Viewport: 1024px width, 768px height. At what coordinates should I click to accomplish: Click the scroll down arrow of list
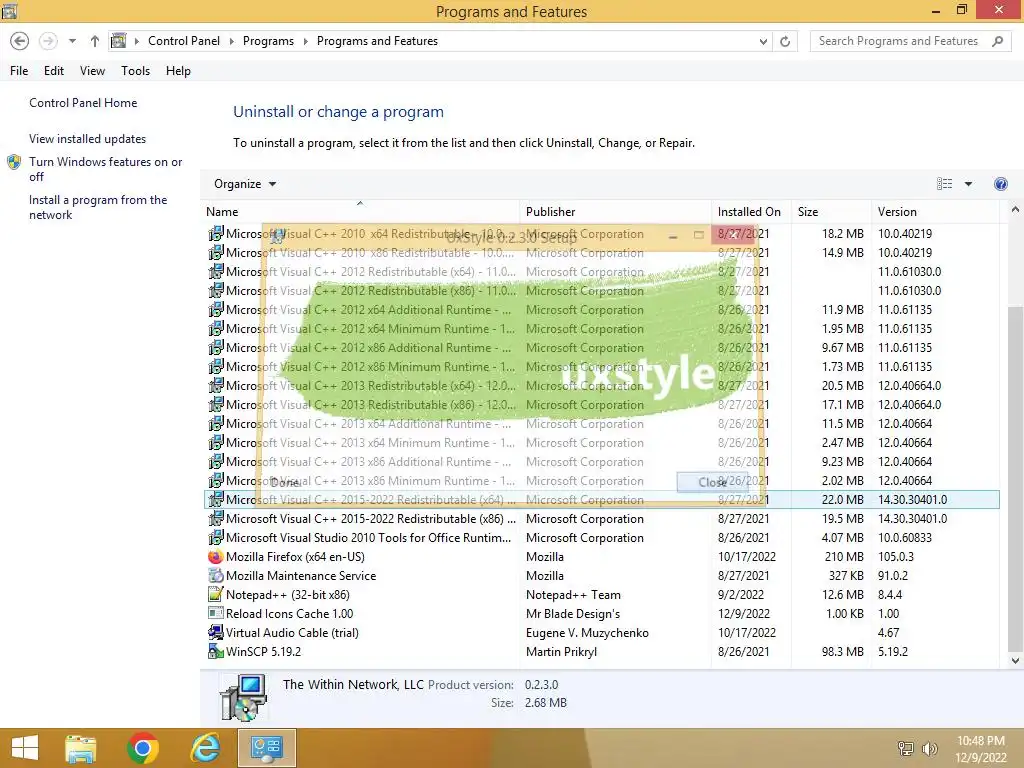click(x=1015, y=660)
